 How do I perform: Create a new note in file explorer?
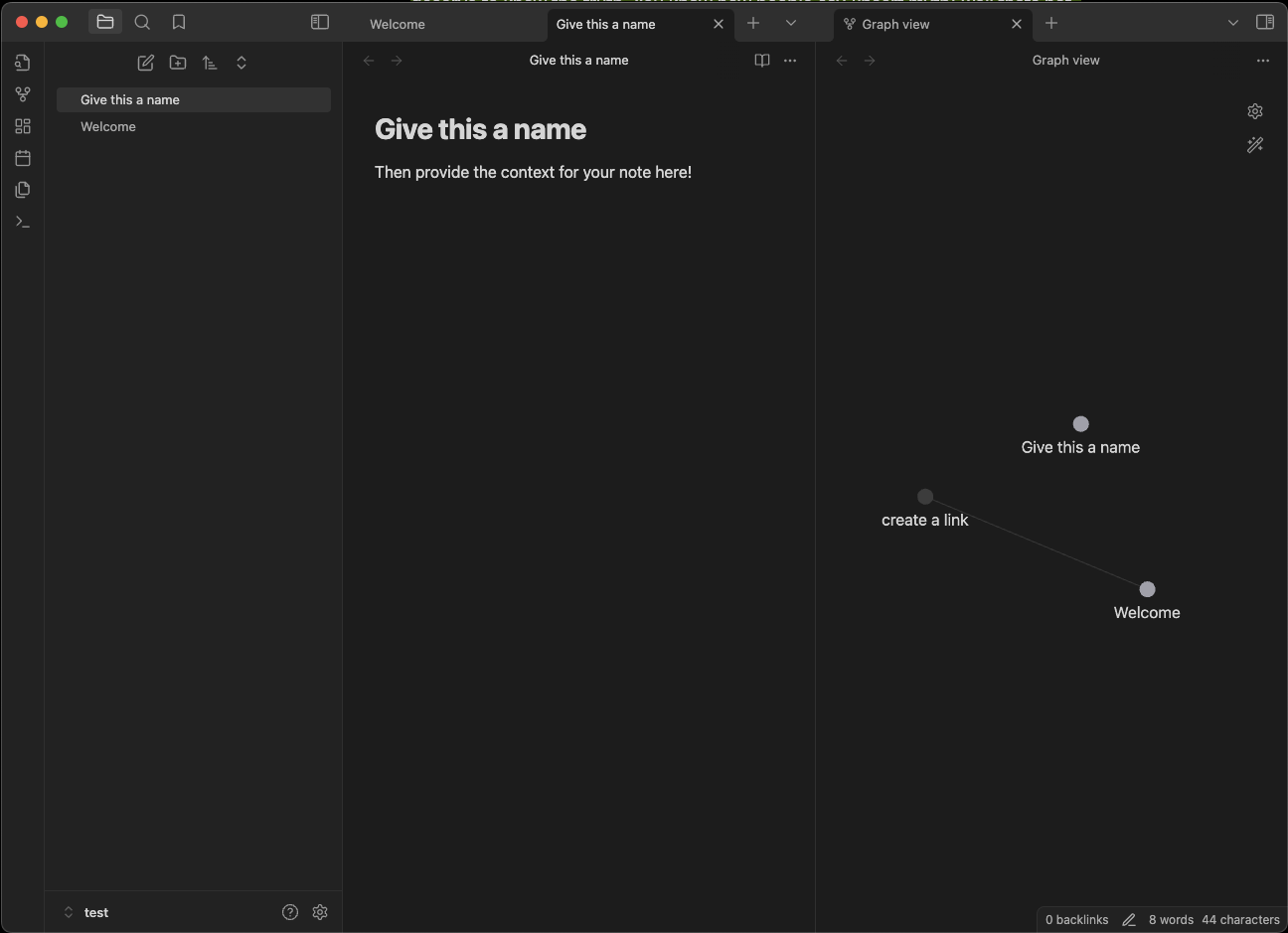click(146, 63)
